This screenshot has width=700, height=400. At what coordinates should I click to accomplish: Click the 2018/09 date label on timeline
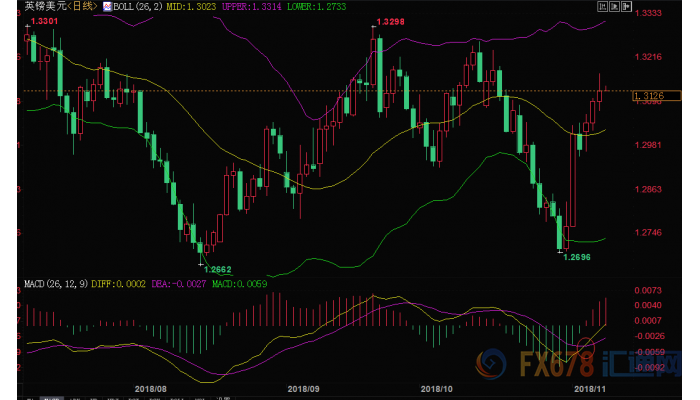pyautogui.click(x=303, y=387)
